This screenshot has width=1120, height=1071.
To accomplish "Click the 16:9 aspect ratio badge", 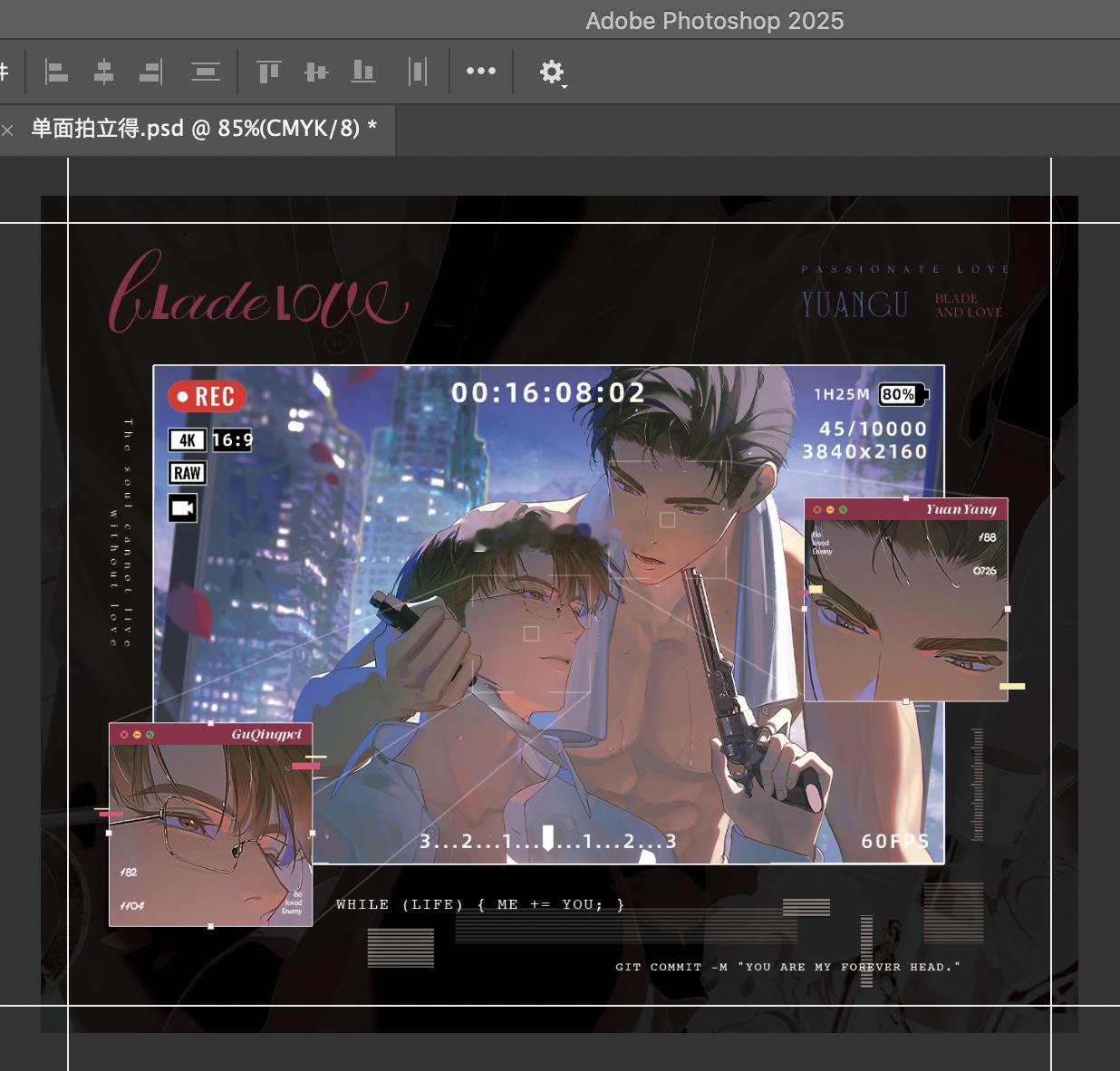I will 232,440.
